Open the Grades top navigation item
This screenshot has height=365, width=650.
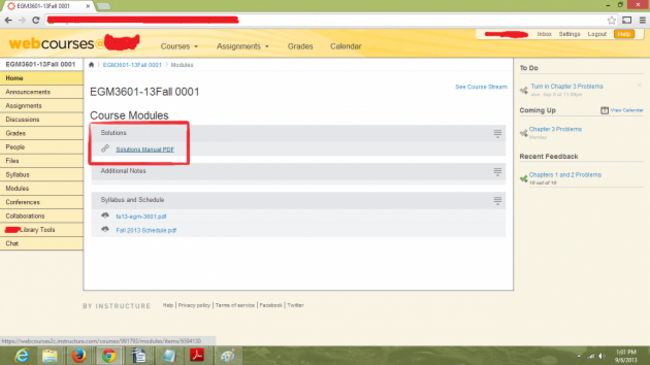300,46
